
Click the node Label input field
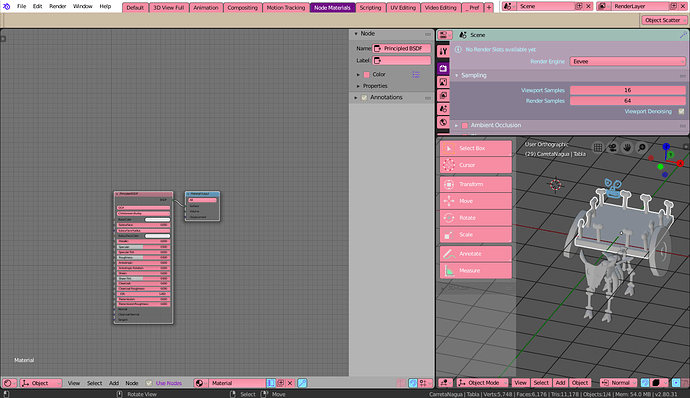[x=402, y=60]
